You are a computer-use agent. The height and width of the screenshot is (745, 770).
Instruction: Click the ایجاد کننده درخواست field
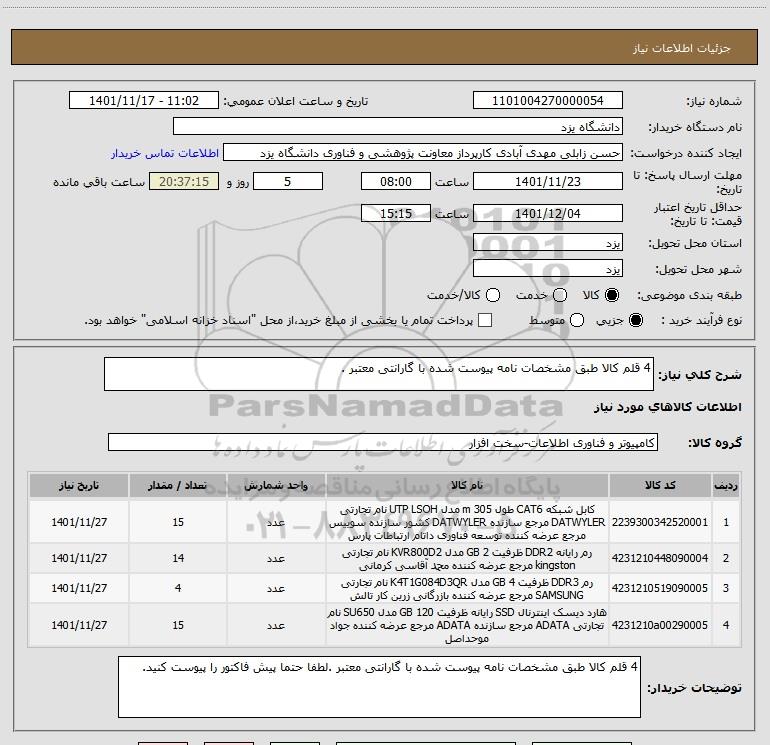tap(423, 153)
